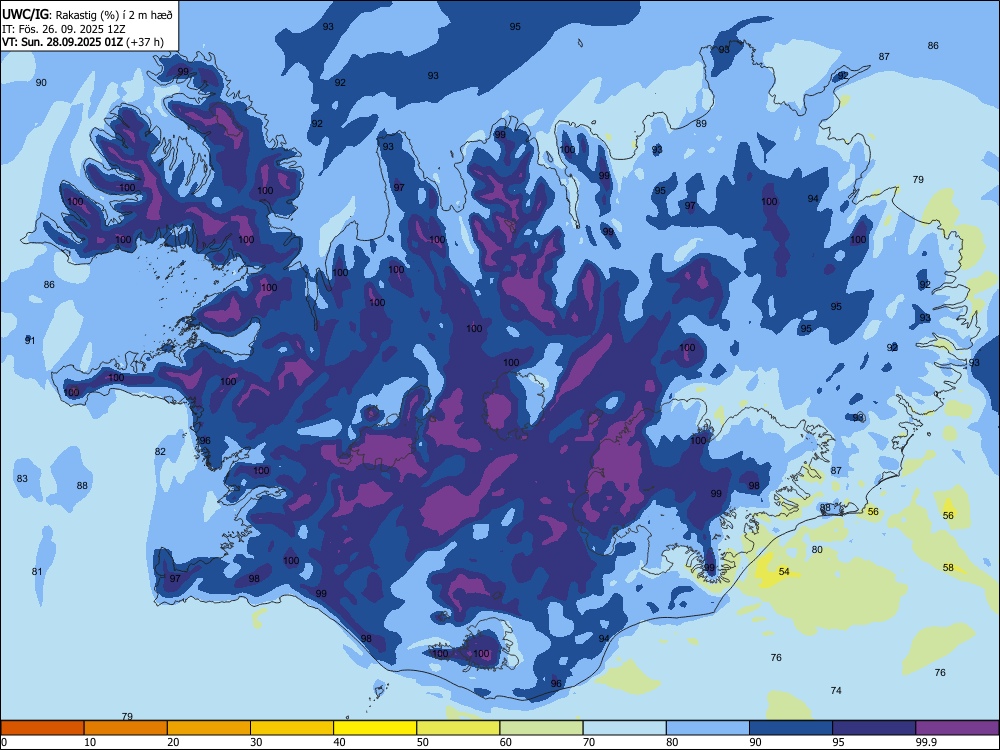The width and height of the screenshot is (1000, 750).
Task: Click the 90–95 medium blue legend swatch
Action: click(791, 728)
